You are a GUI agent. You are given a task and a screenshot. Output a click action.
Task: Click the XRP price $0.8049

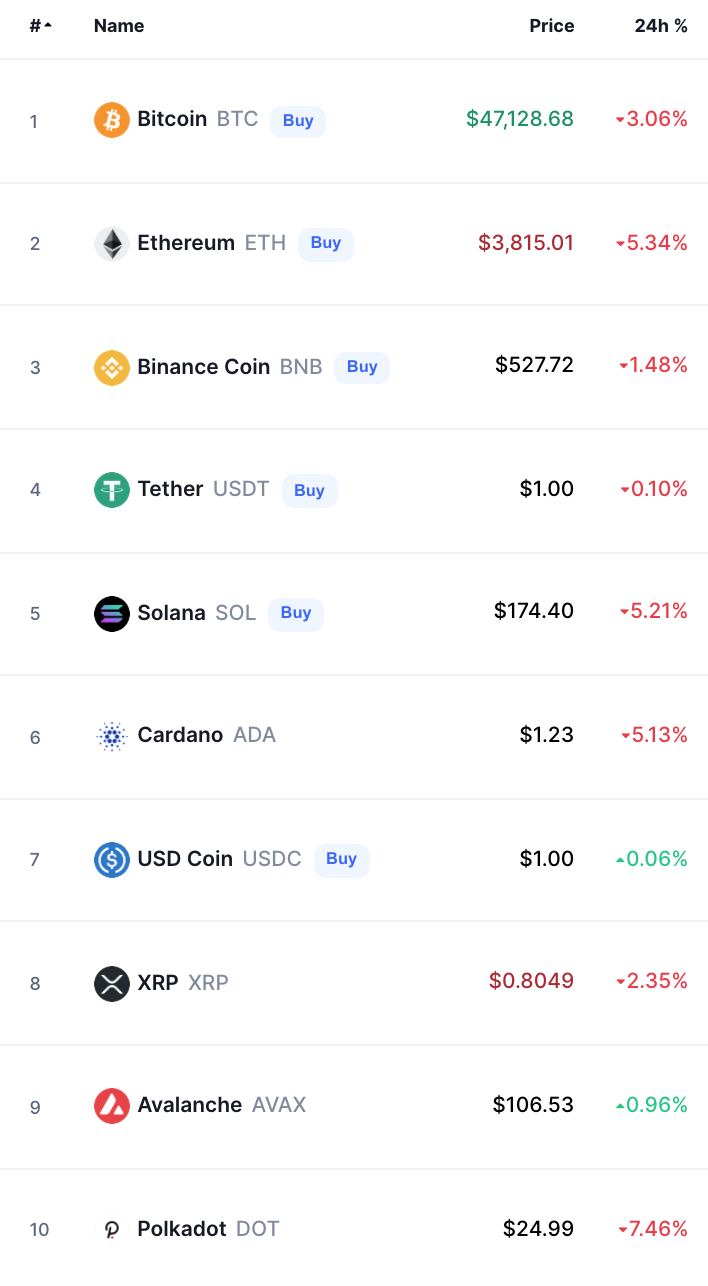tap(531, 981)
